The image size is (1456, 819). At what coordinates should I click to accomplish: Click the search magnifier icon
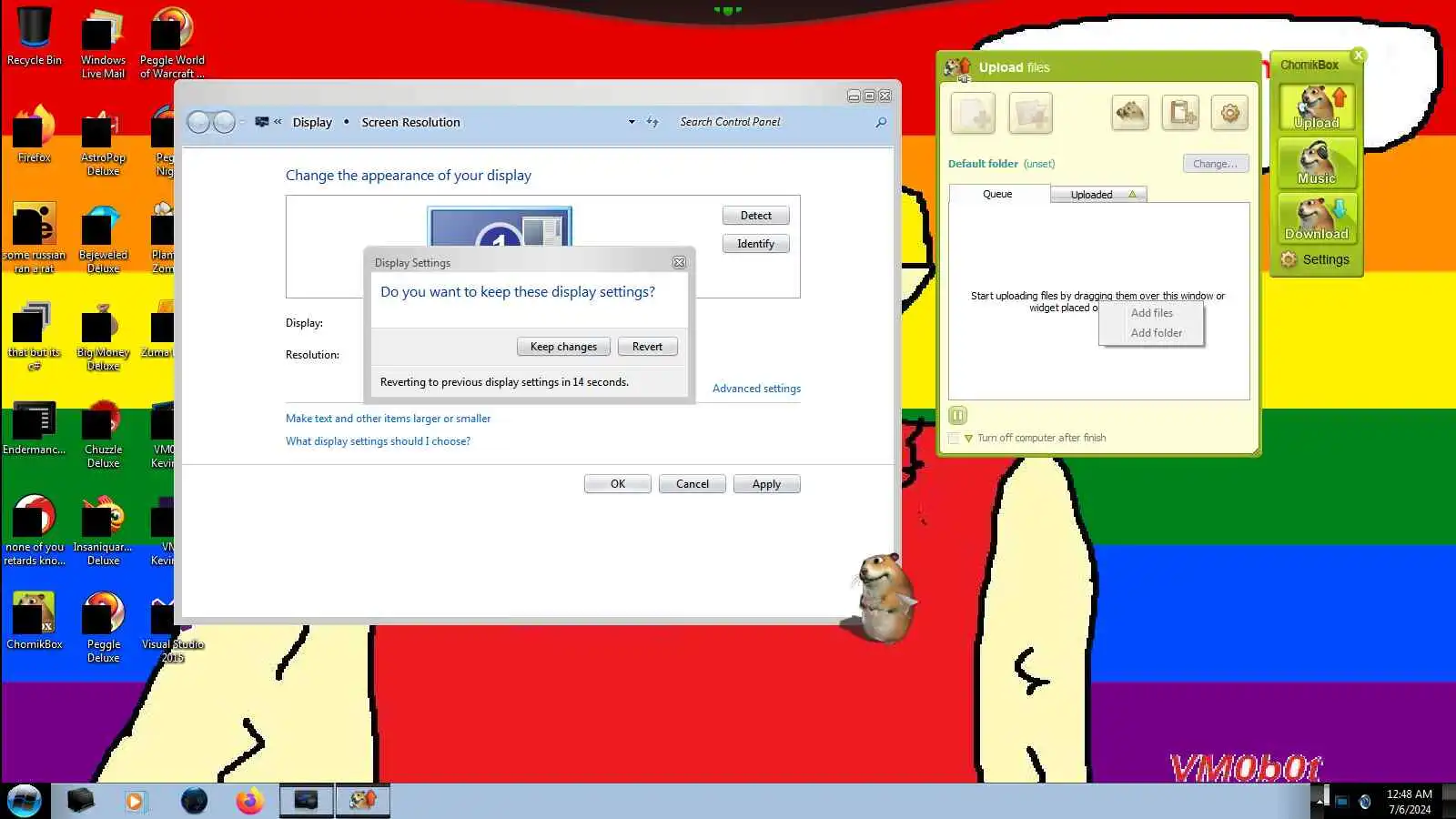(881, 122)
